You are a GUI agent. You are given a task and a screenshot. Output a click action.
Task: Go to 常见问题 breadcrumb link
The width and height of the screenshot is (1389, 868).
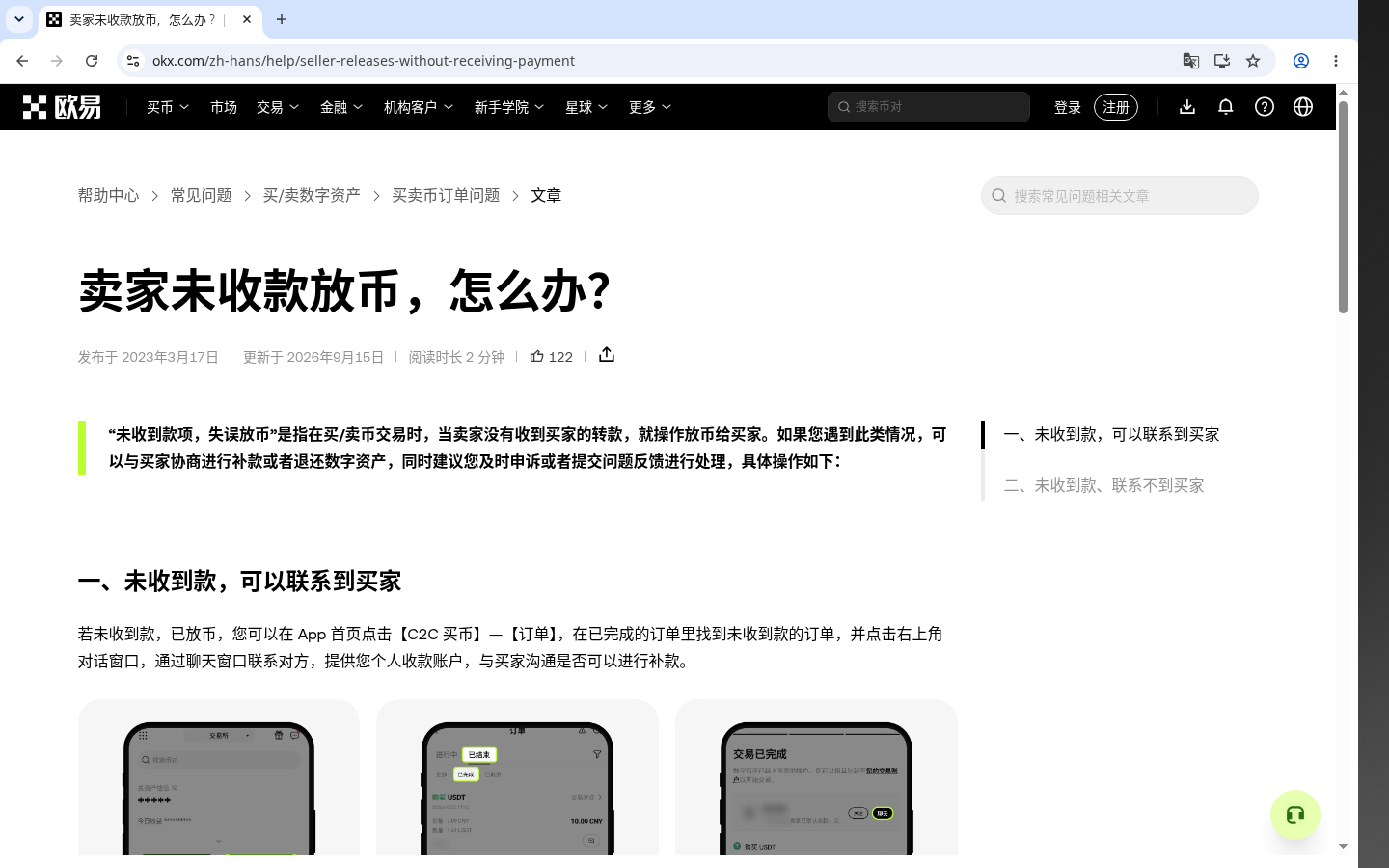(x=202, y=196)
